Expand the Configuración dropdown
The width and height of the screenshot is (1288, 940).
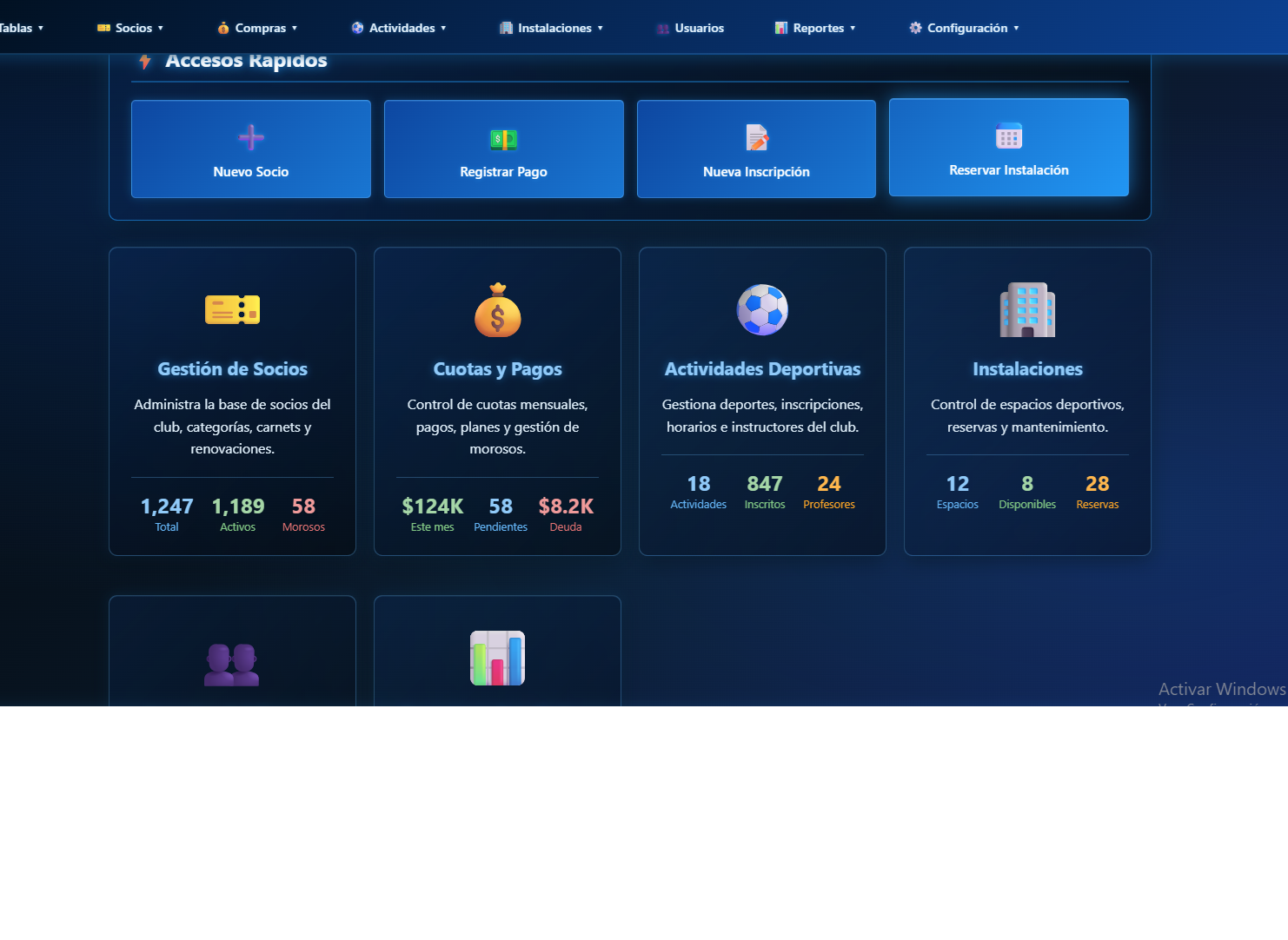click(x=964, y=27)
